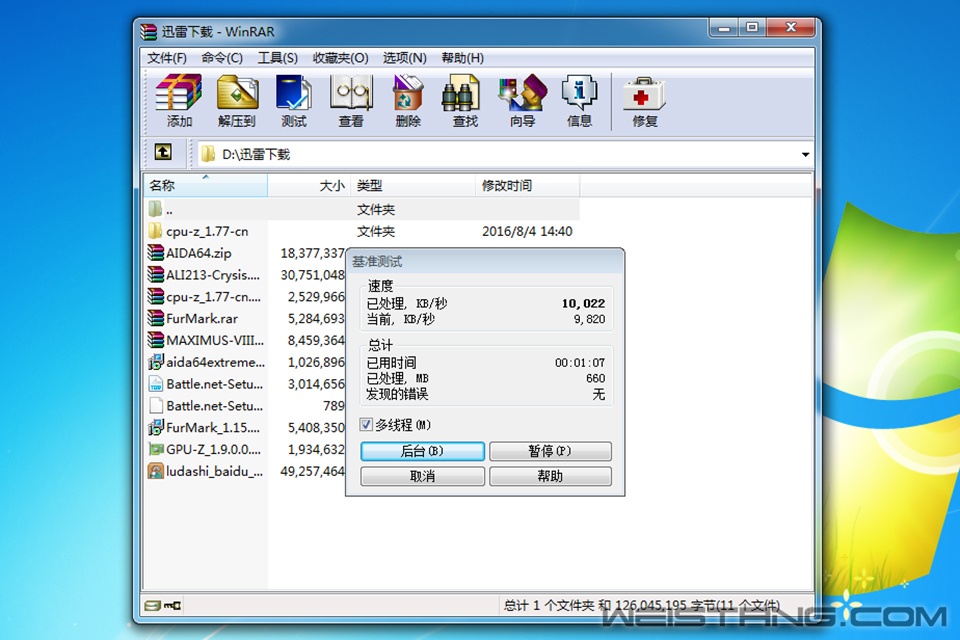This screenshot has height=640, width=960.
Task: Launch the 向导 (Wizard) toolbar tool
Action: tap(522, 101)
